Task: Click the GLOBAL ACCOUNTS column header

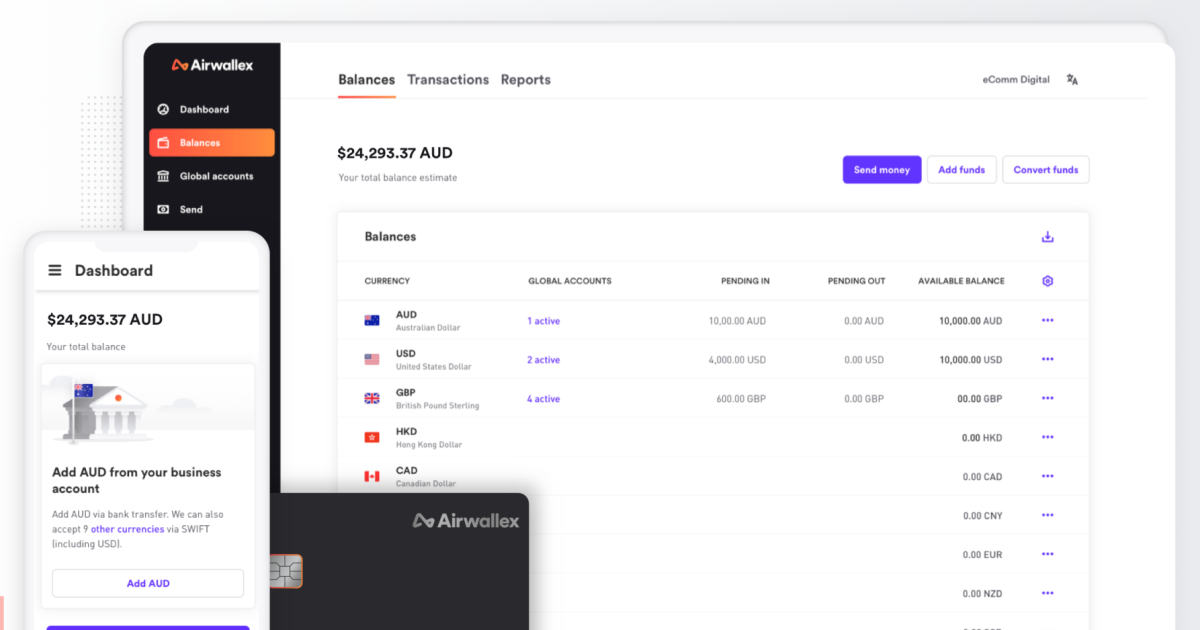Action: click(570, 281)
